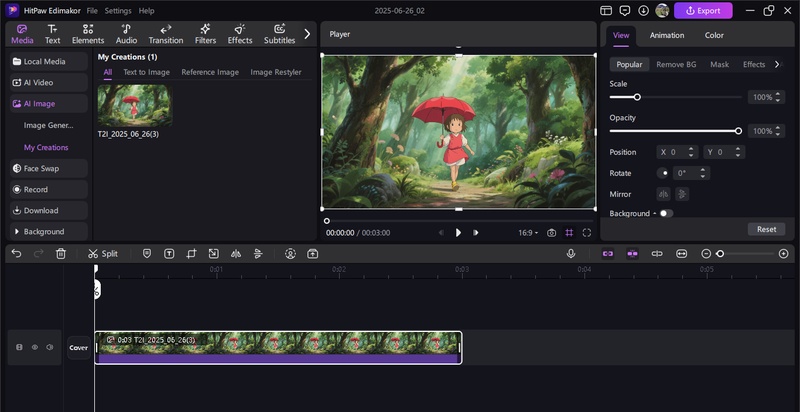
Task: Toggle the Background switch on
Action: (x=665, y=213)
